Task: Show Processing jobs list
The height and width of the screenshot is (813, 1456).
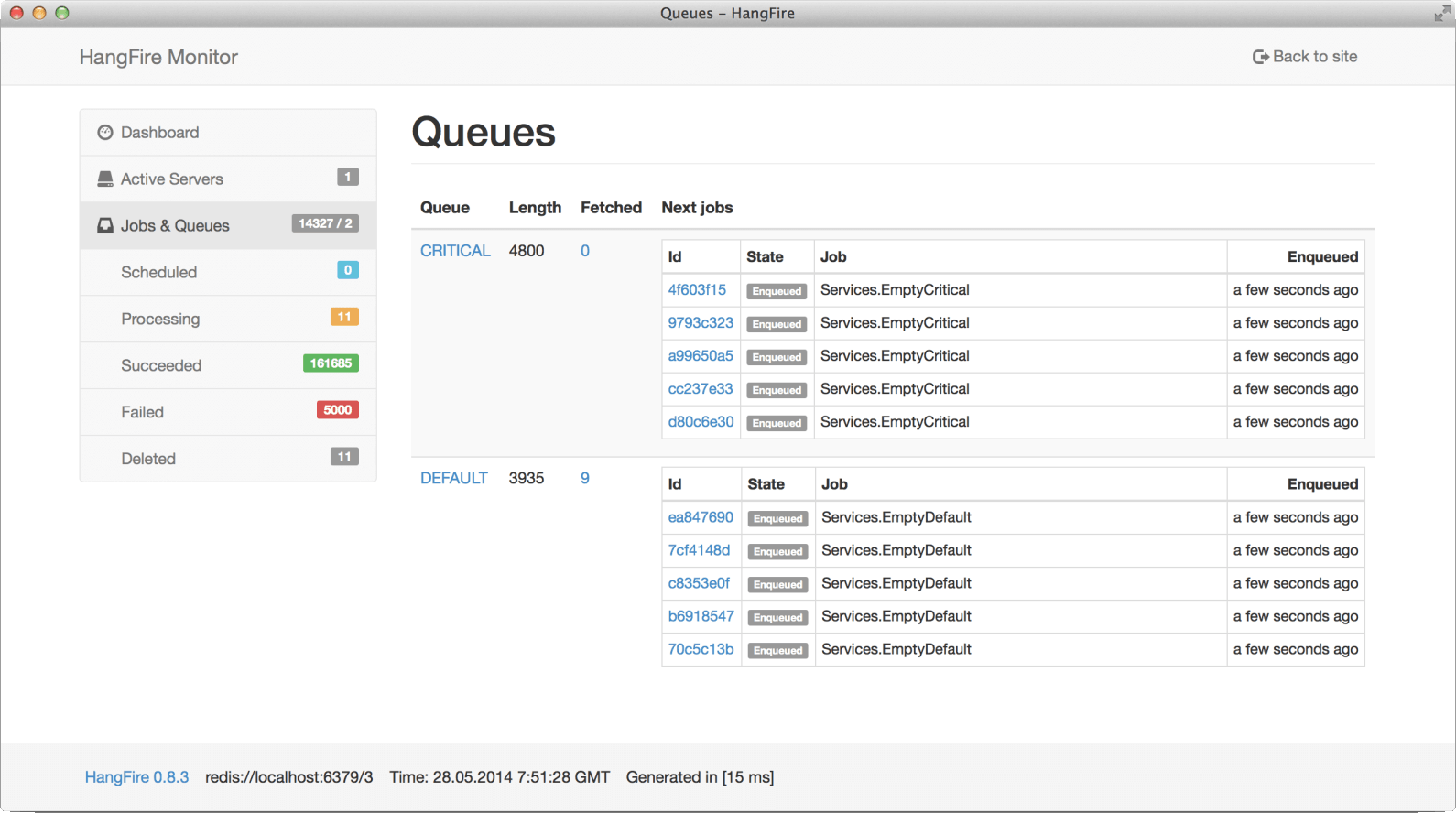Action: [228, 320]
